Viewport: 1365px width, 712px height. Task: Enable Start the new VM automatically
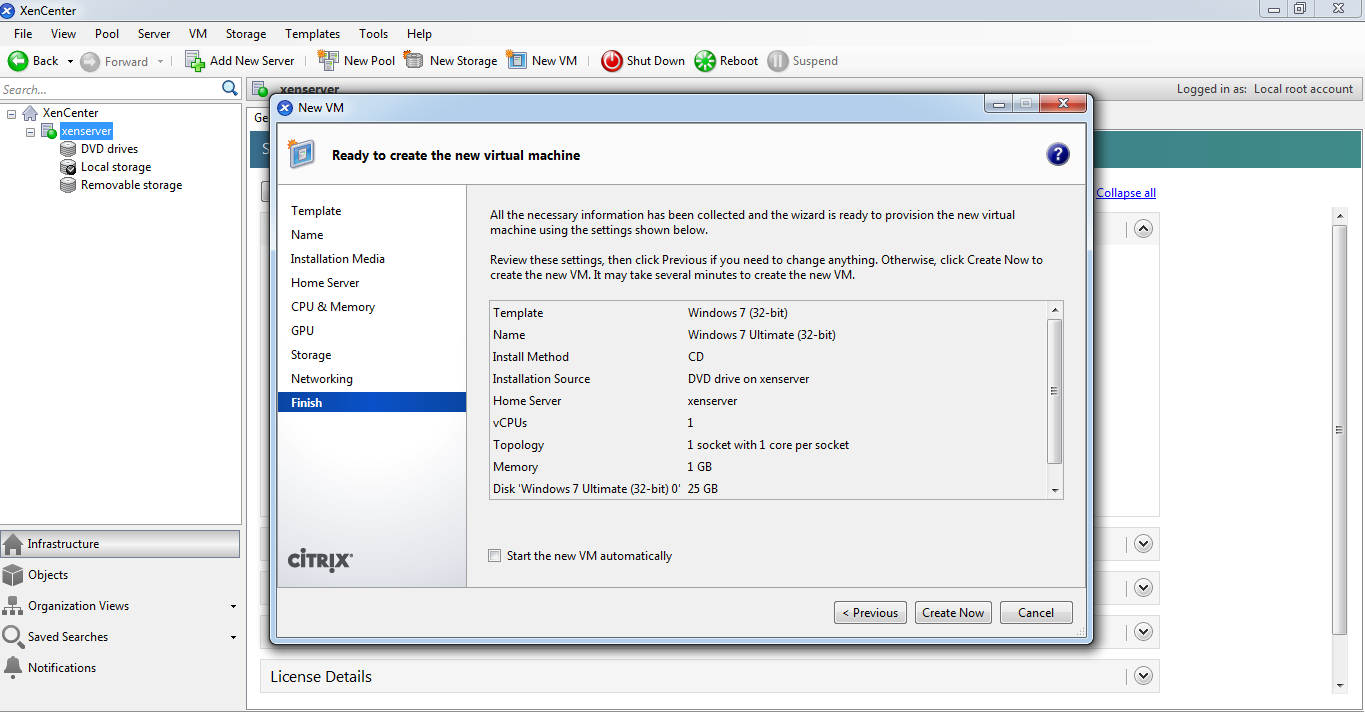tap(494, 556)
